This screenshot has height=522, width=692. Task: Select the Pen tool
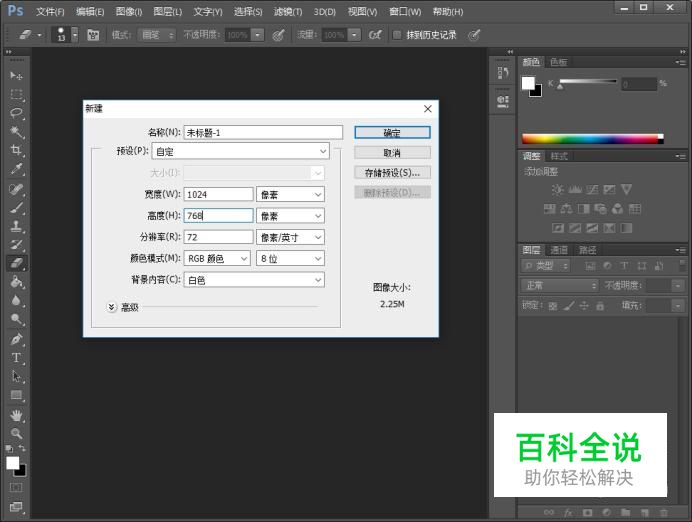16,339
